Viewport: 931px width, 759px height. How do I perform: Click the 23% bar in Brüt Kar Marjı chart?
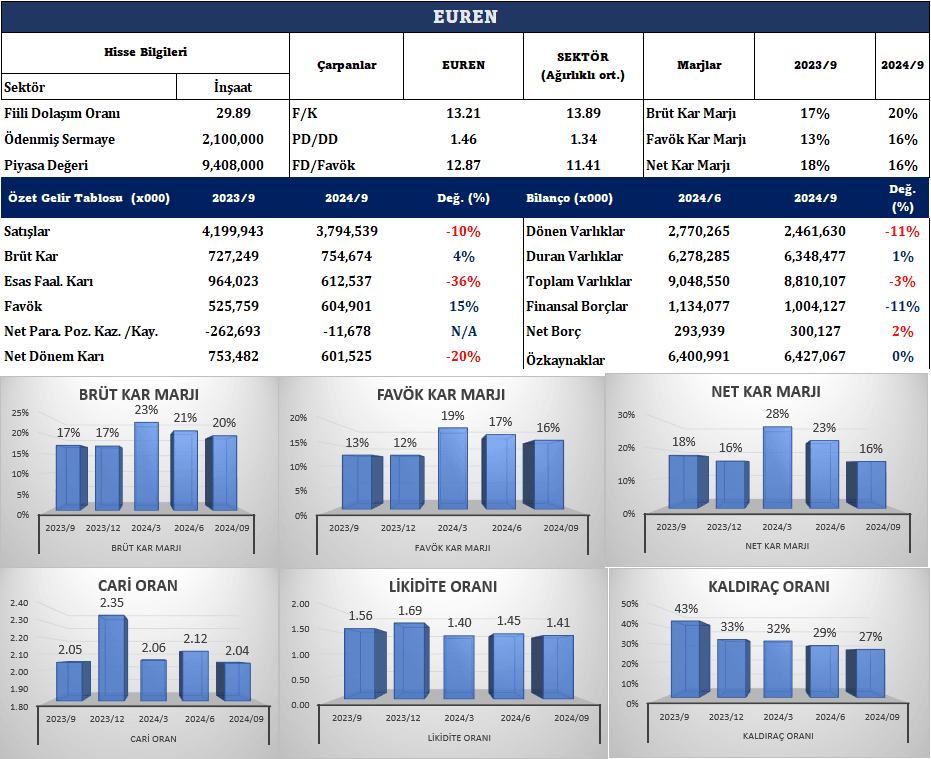pyautogui.click(x=146, y=466)
